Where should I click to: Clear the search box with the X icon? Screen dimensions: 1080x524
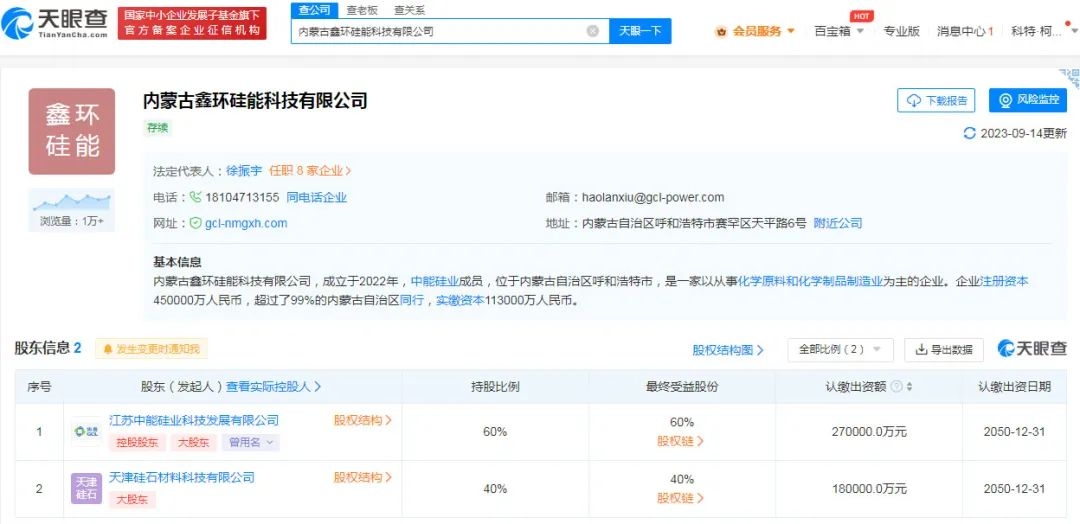592,31
